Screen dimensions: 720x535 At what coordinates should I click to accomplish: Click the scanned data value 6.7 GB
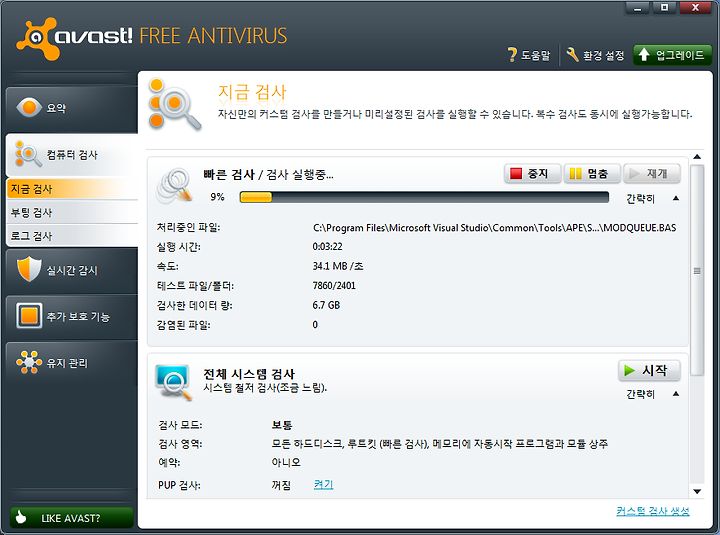pos(326,305)
